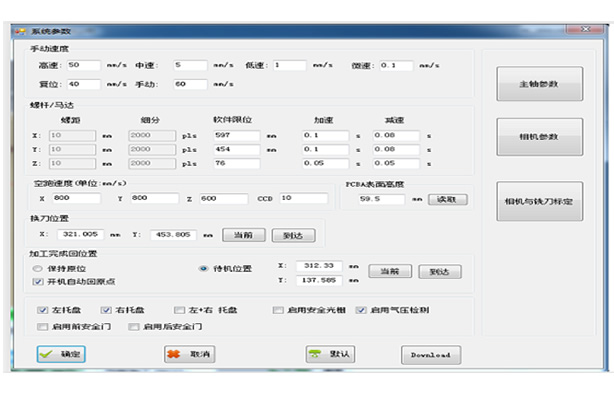
Task: Click the 软件限位 column header
Action: [x=233, y=120]
